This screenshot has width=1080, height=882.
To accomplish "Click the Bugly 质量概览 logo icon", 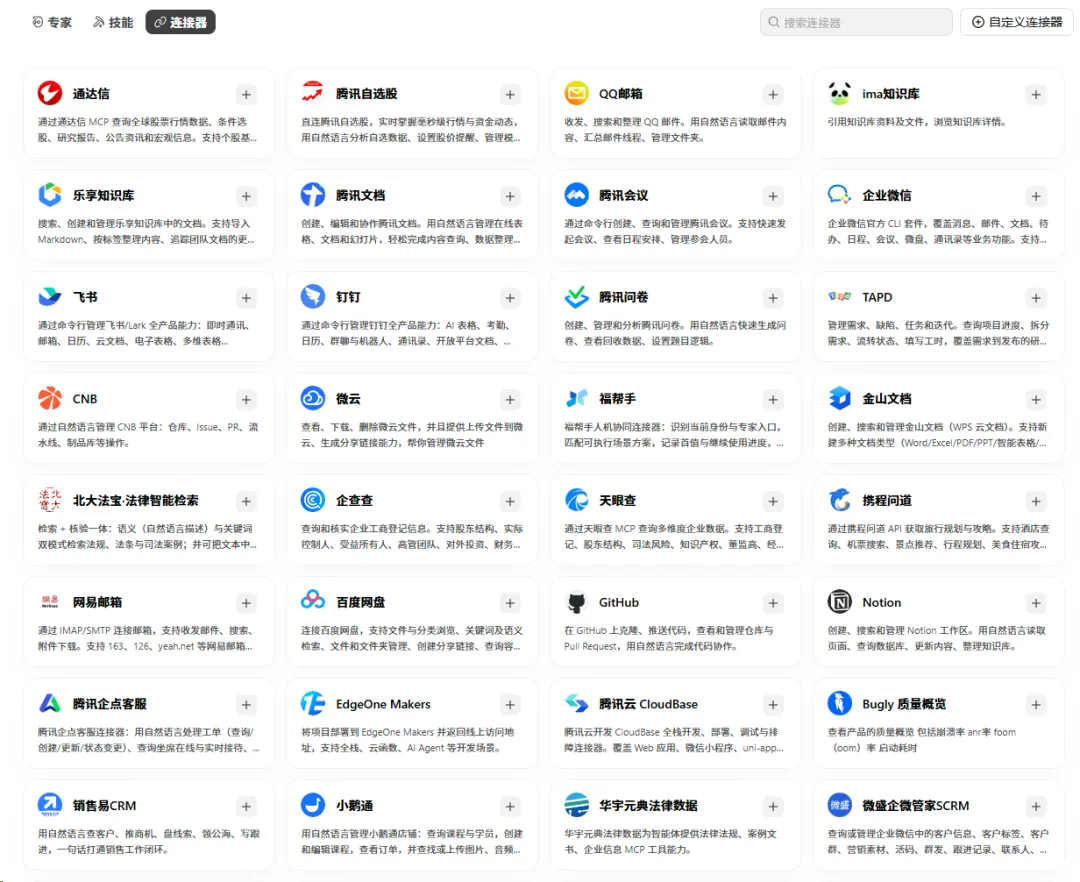I will tap(840, 704).
